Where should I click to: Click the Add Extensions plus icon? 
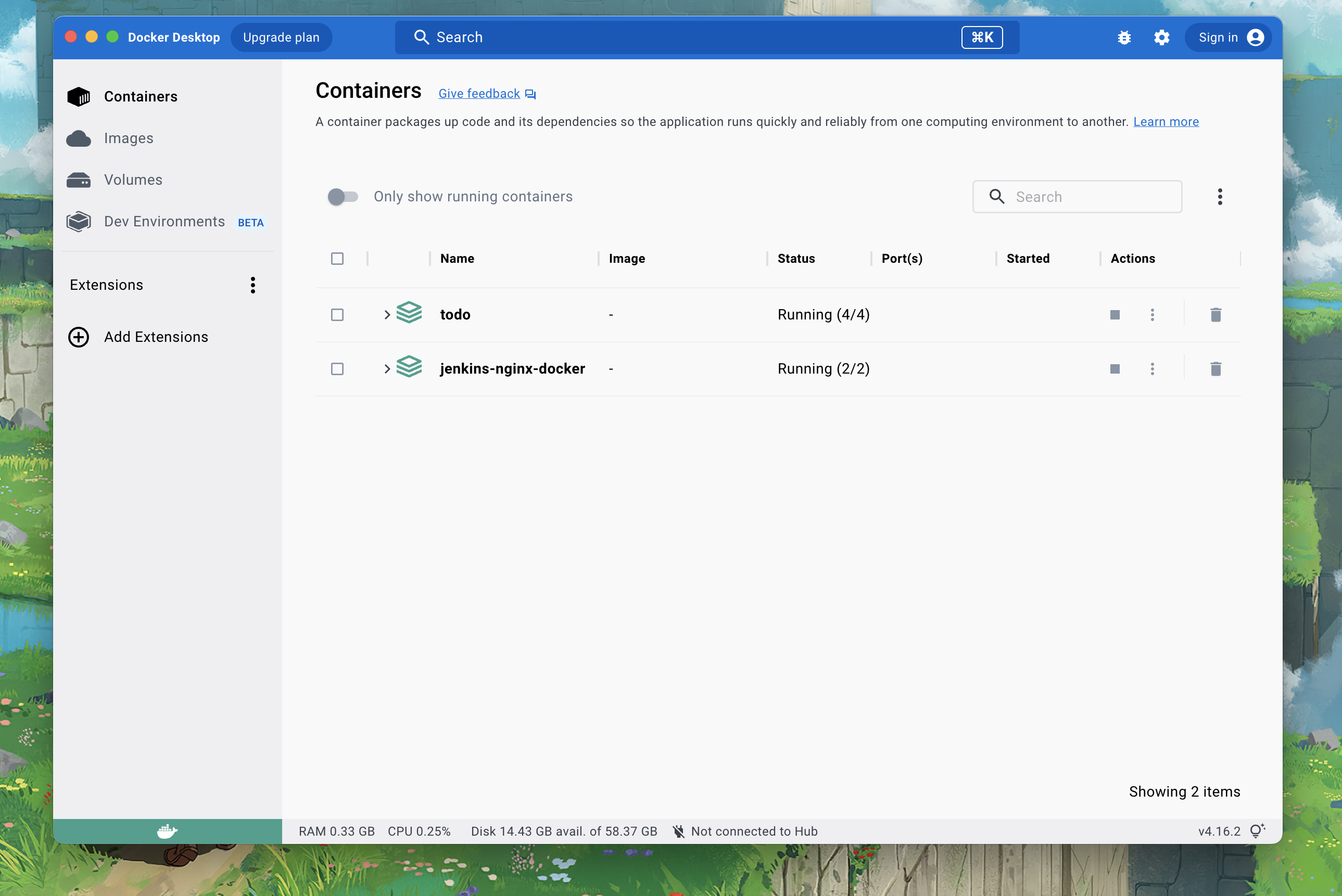click(79, 337)
